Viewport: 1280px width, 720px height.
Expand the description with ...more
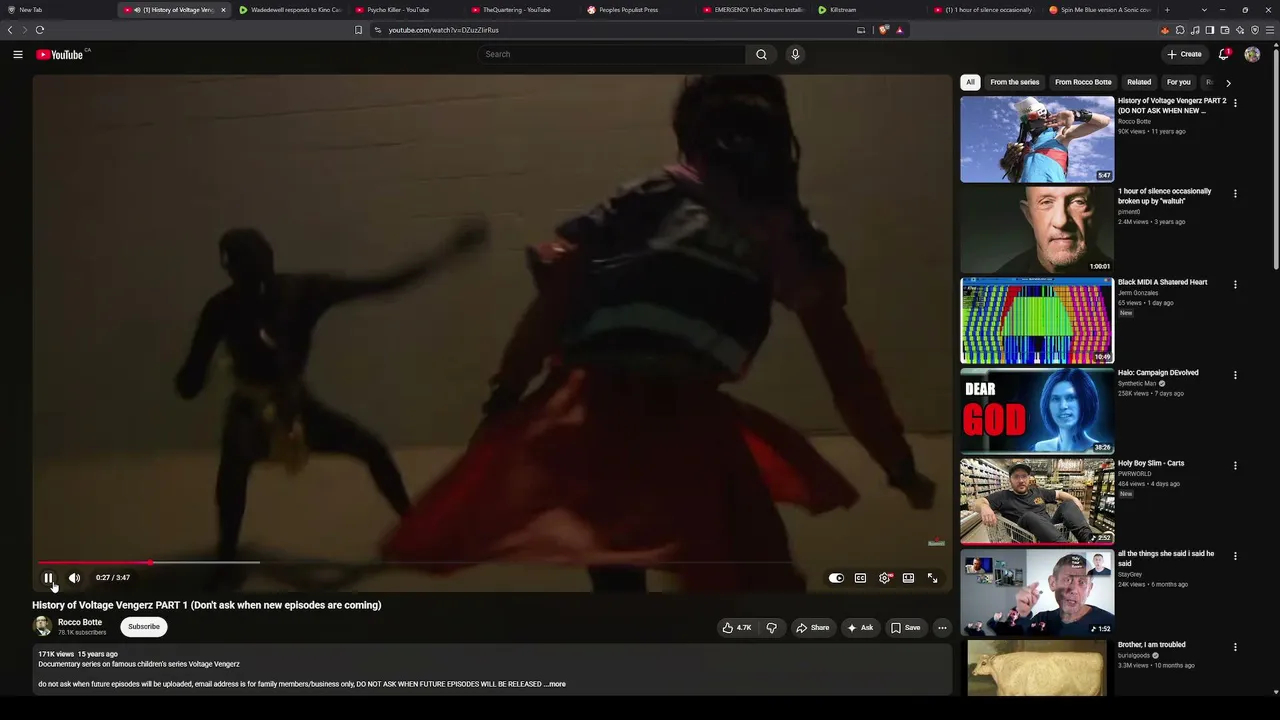tap(556, 684)
